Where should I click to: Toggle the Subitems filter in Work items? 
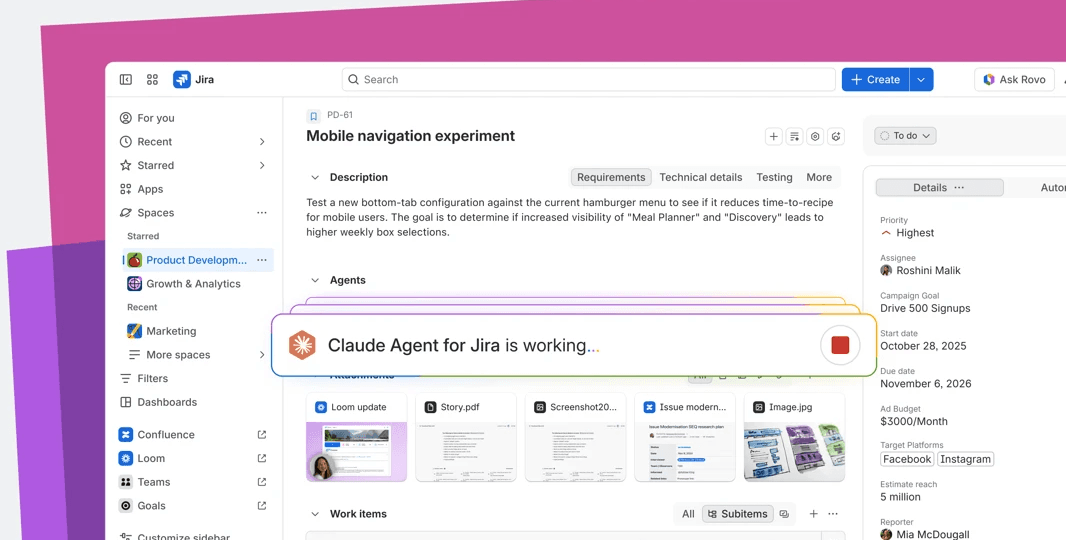738,513
